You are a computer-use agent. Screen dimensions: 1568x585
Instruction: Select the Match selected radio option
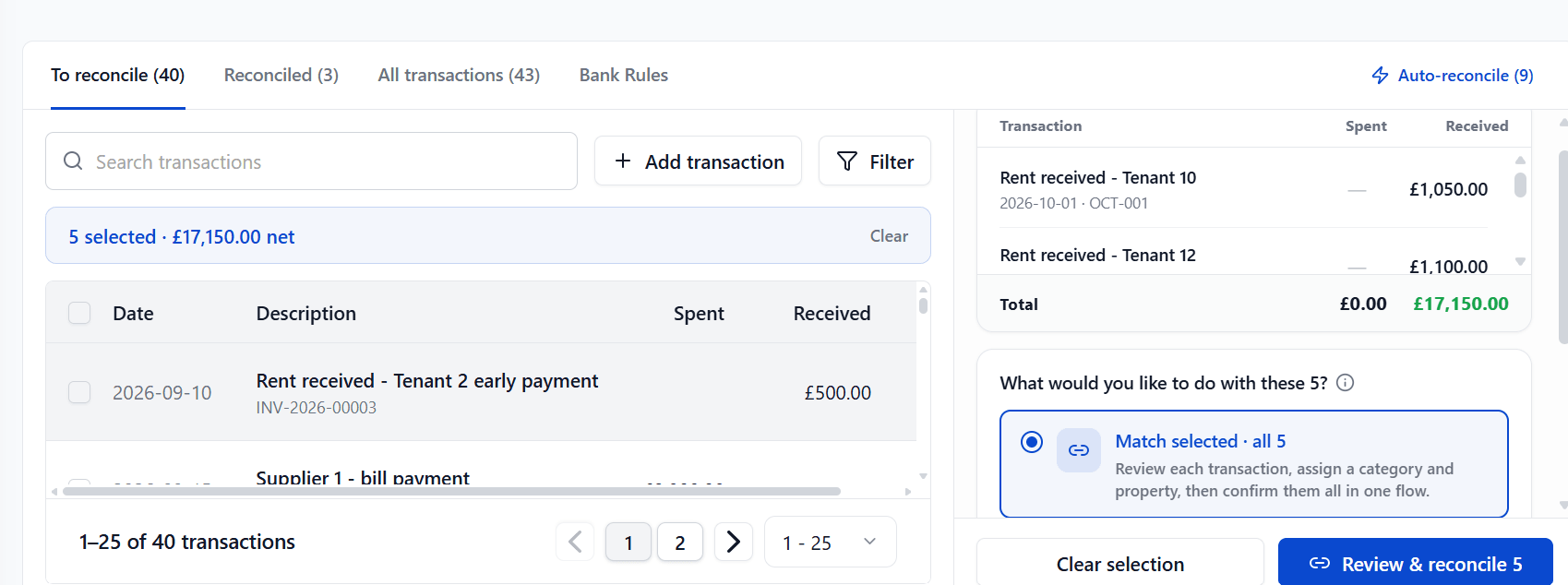point(1032,442)
